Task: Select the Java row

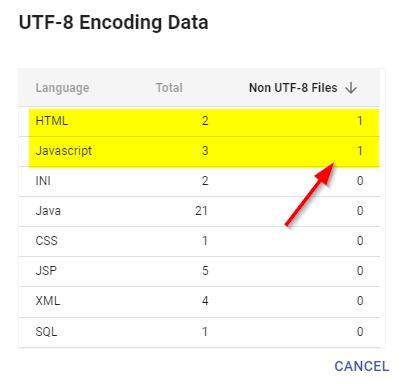Action: pos(199,211)
